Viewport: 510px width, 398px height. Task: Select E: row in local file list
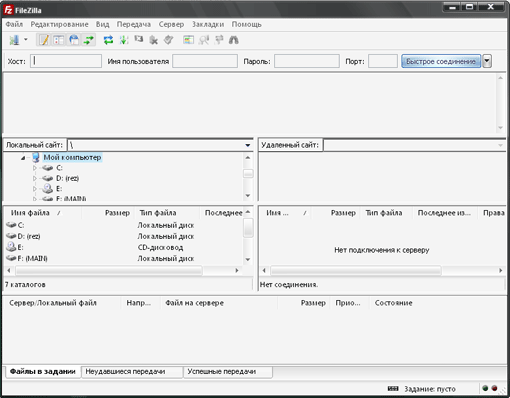point(124,247)
